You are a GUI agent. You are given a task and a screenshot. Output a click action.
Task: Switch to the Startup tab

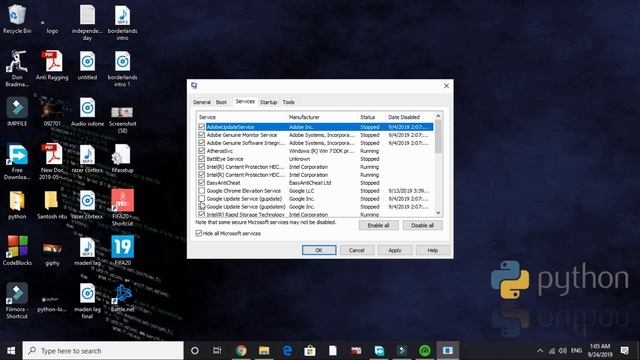tap(269, 102)
